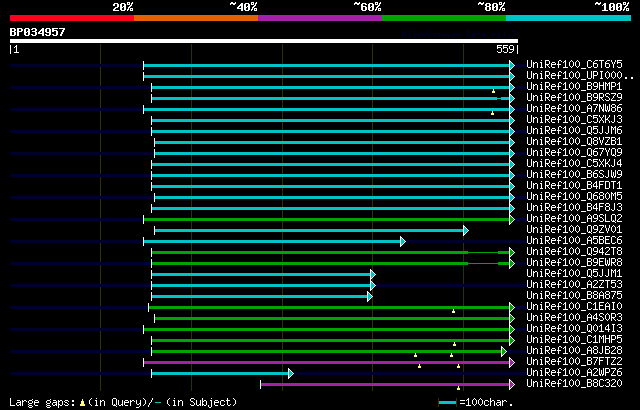Viewport: 640px width, 410px height.
Task: Click the orange ~40% identity legend segment
Action: (196, 18)
